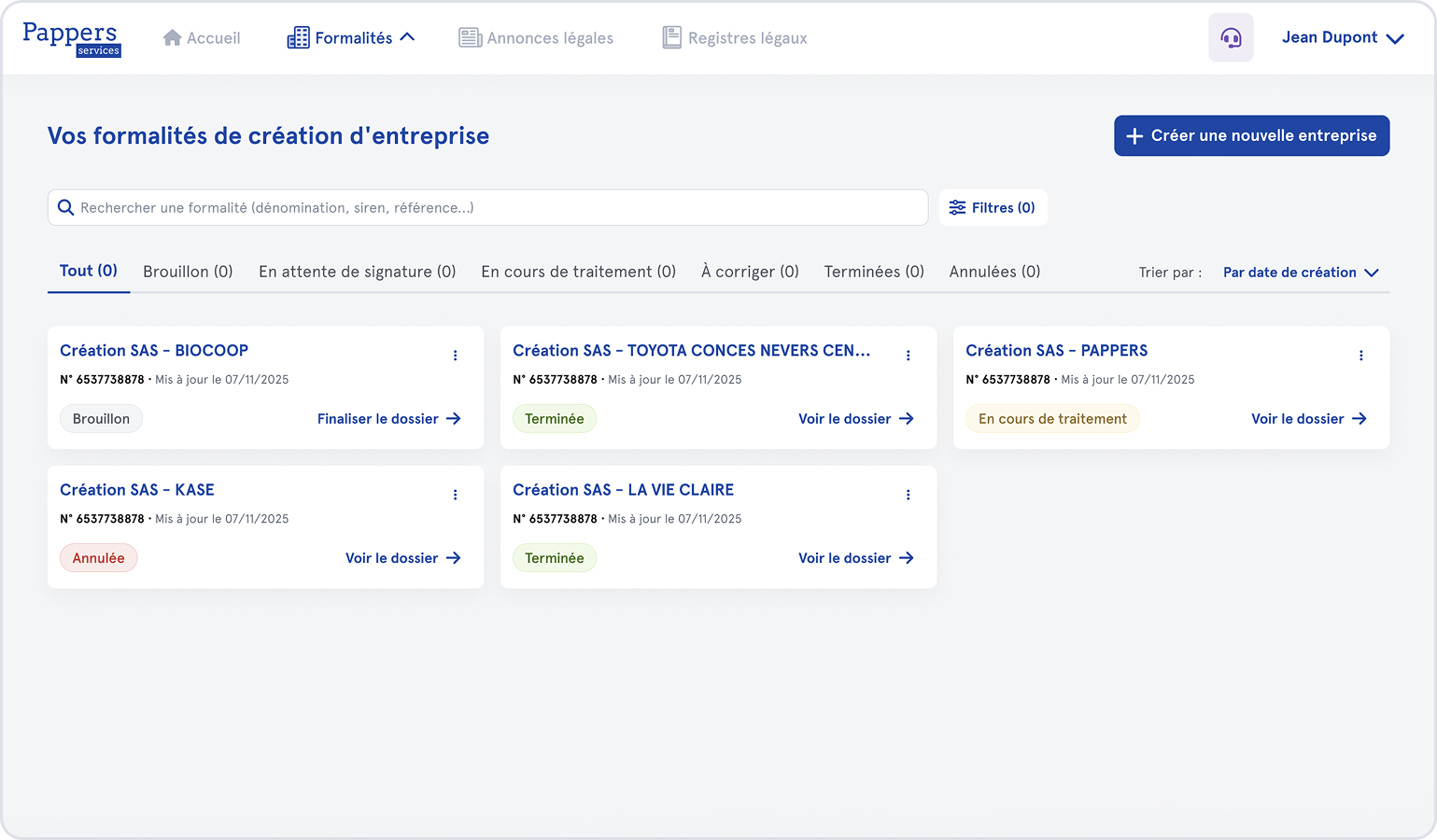
Task: Open three-dot menu on TOYOTA CONCES card
Action: pyautogui.click(x=909, y=356)
